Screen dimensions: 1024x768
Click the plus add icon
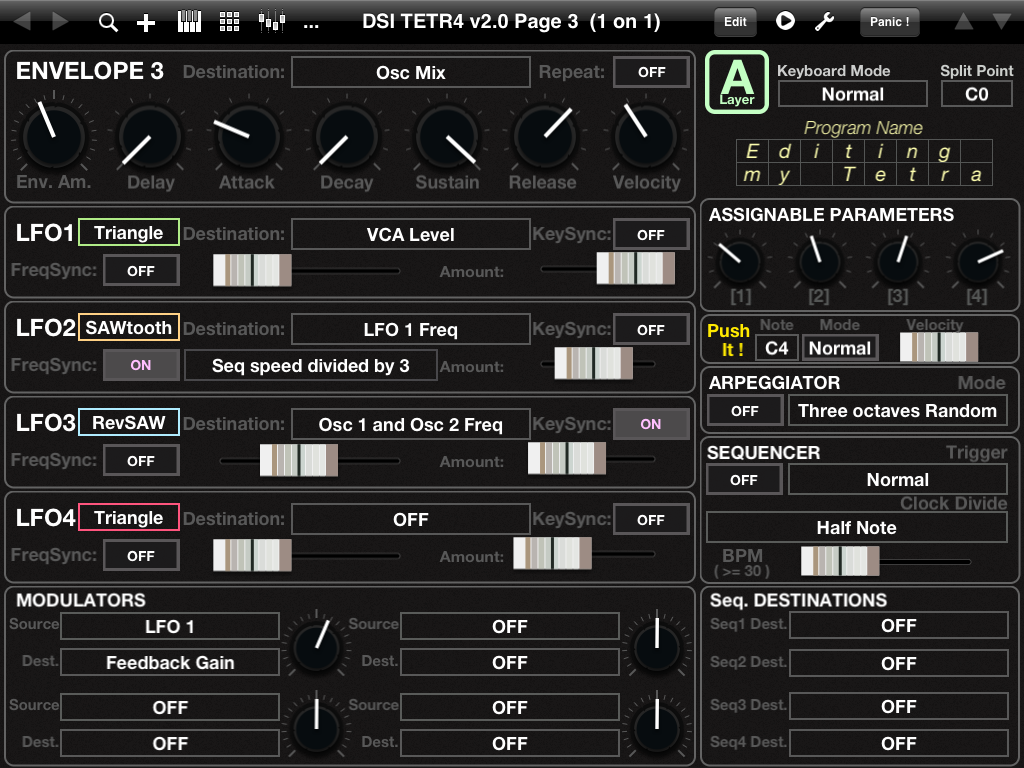point(146,22)
